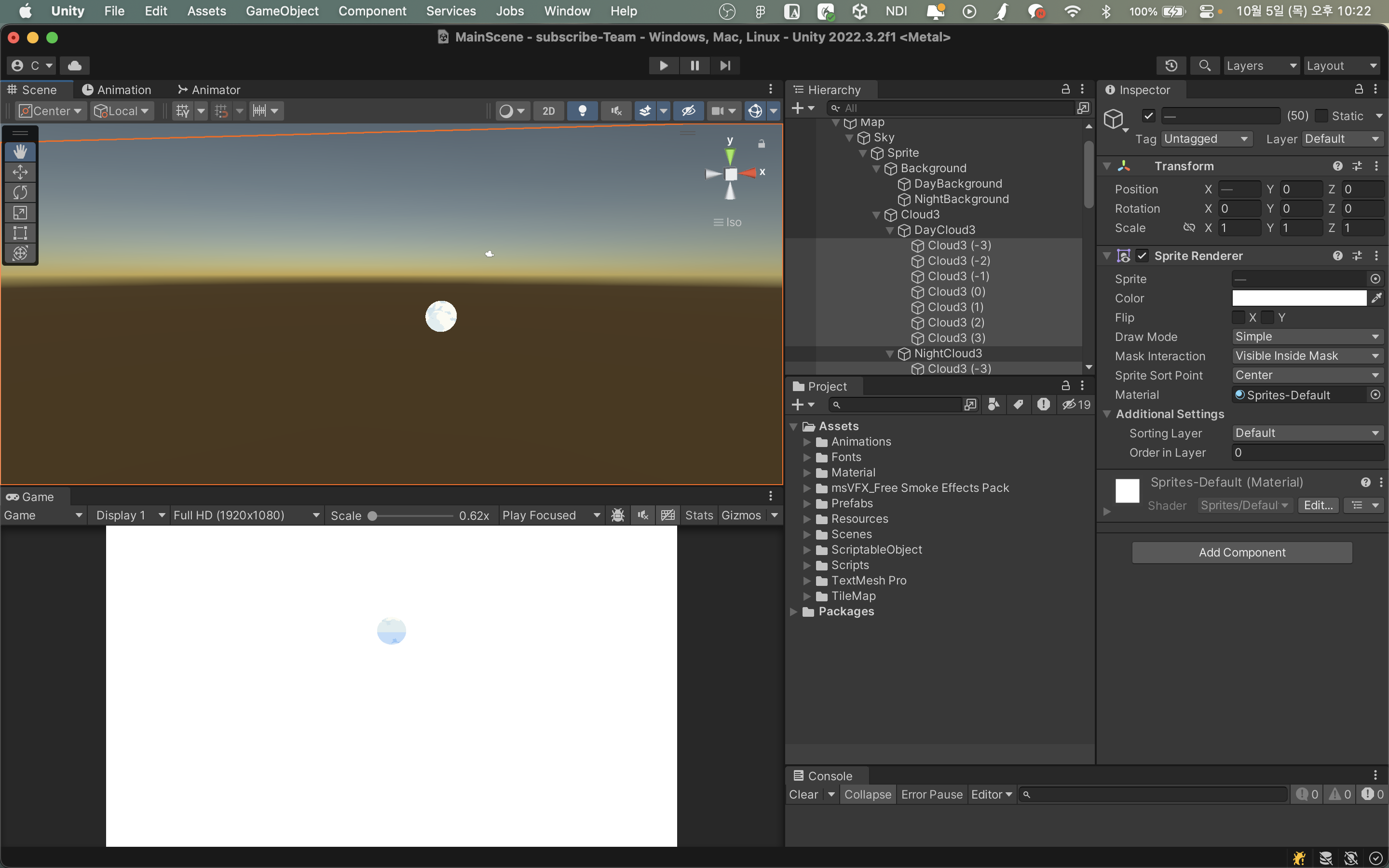Click the Add Component button
1389x868 pixels.
point(1241,552)
